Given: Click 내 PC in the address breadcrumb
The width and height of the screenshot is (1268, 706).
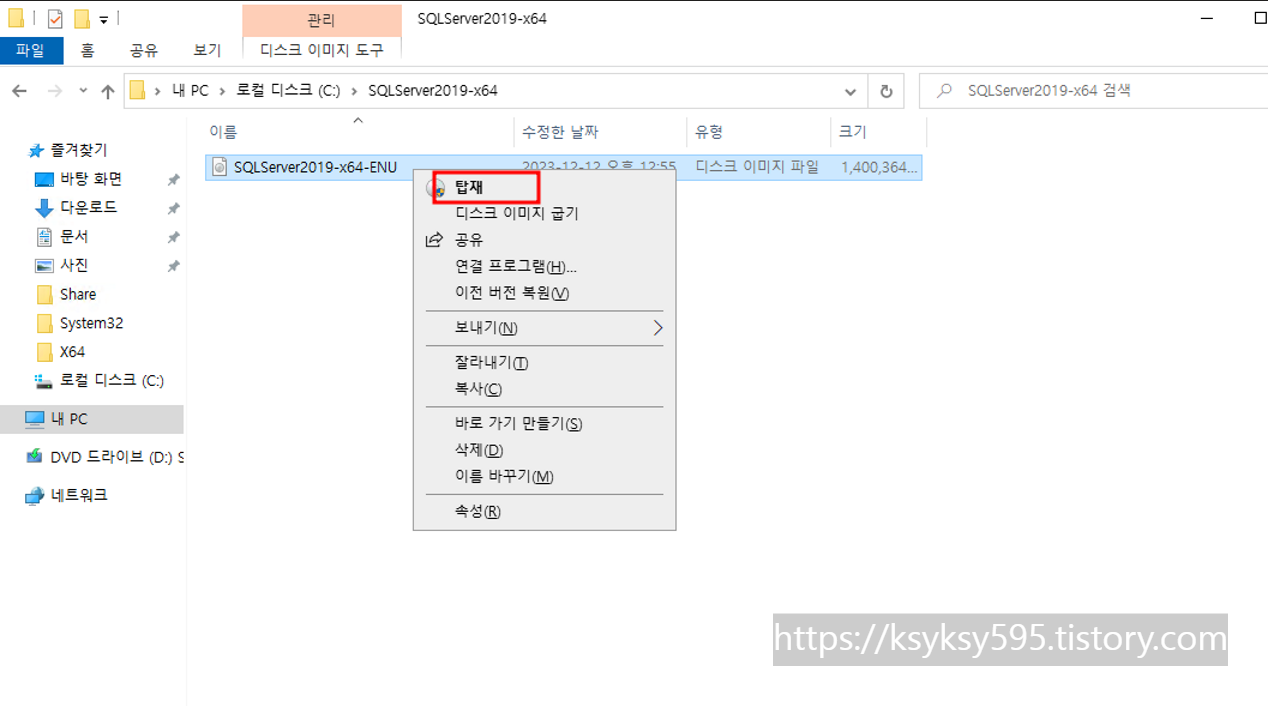Looking at the screenshot, I should click(x=190, y=91).
